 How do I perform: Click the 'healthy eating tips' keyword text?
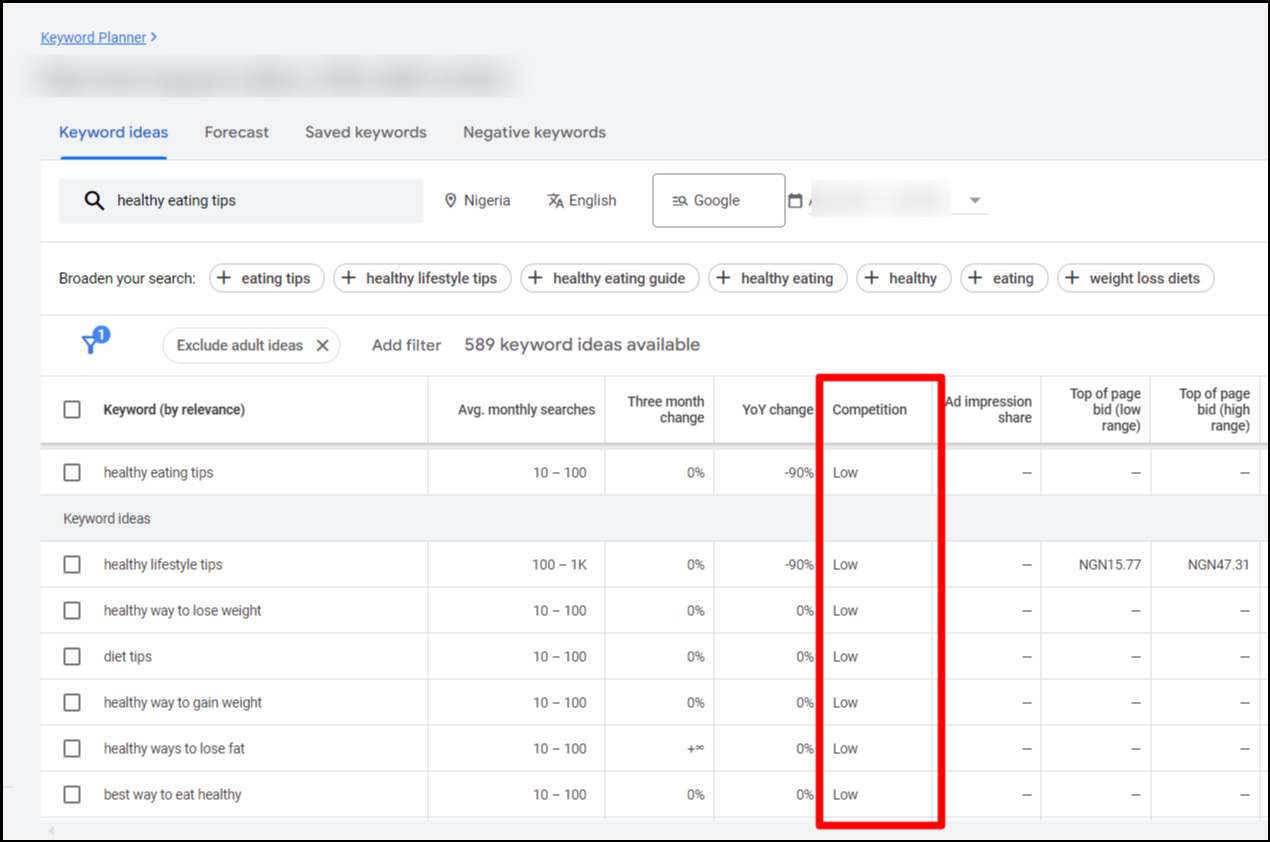coord(158,472)
